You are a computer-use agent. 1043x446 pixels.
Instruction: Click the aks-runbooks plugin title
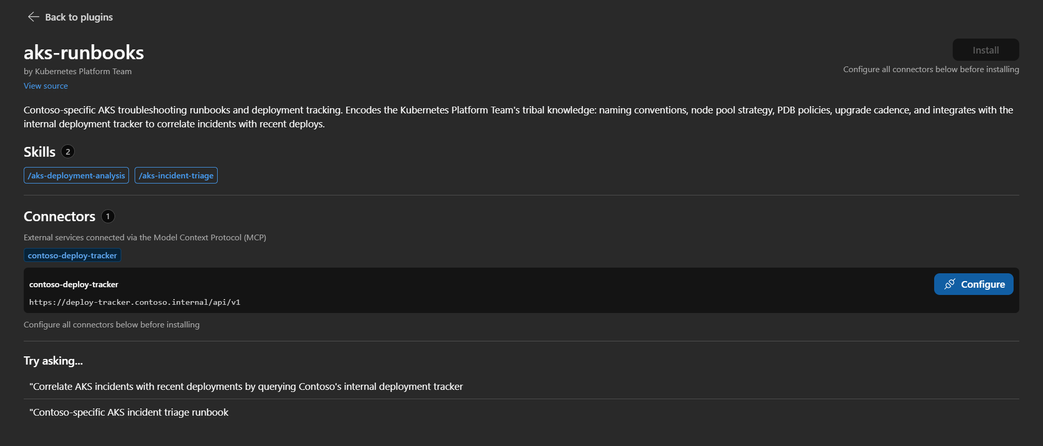click(x=84, y=52)
